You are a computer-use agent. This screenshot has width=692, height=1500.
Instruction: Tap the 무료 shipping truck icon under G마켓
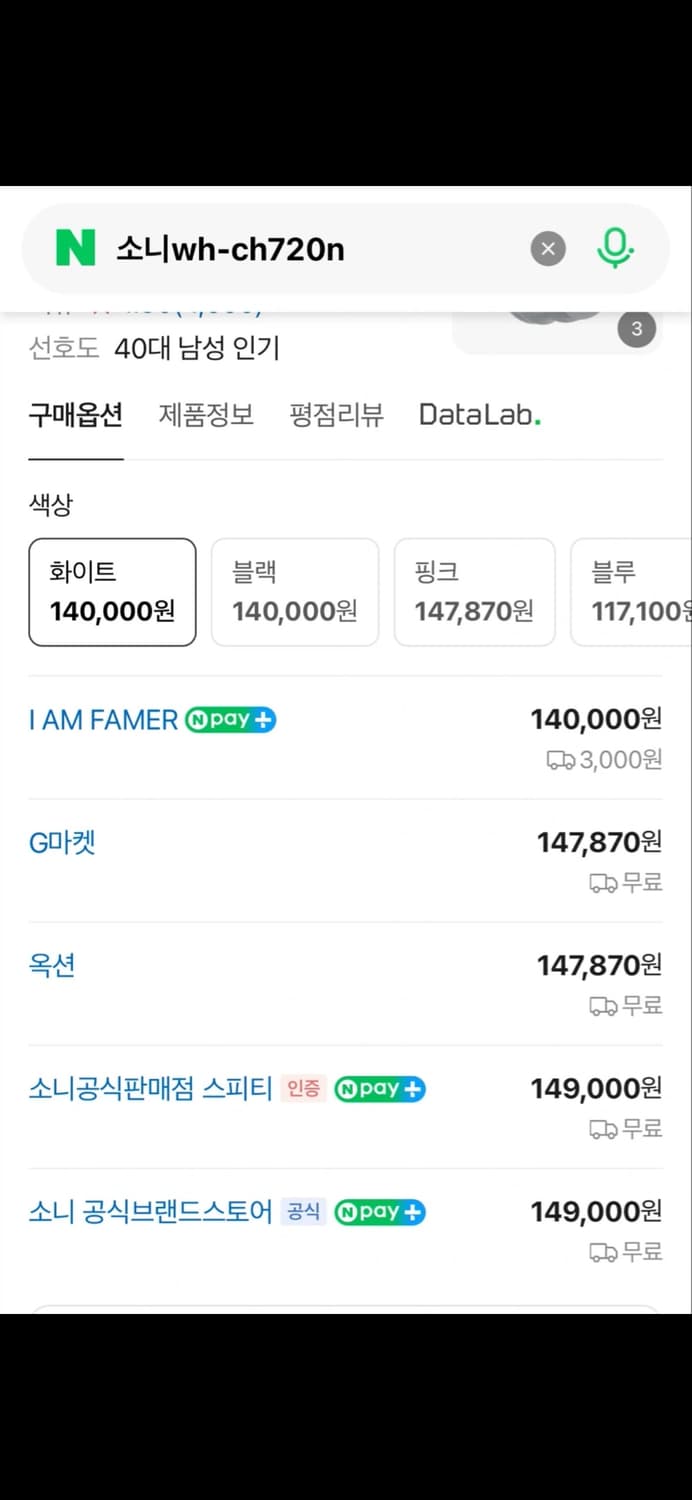601,883
